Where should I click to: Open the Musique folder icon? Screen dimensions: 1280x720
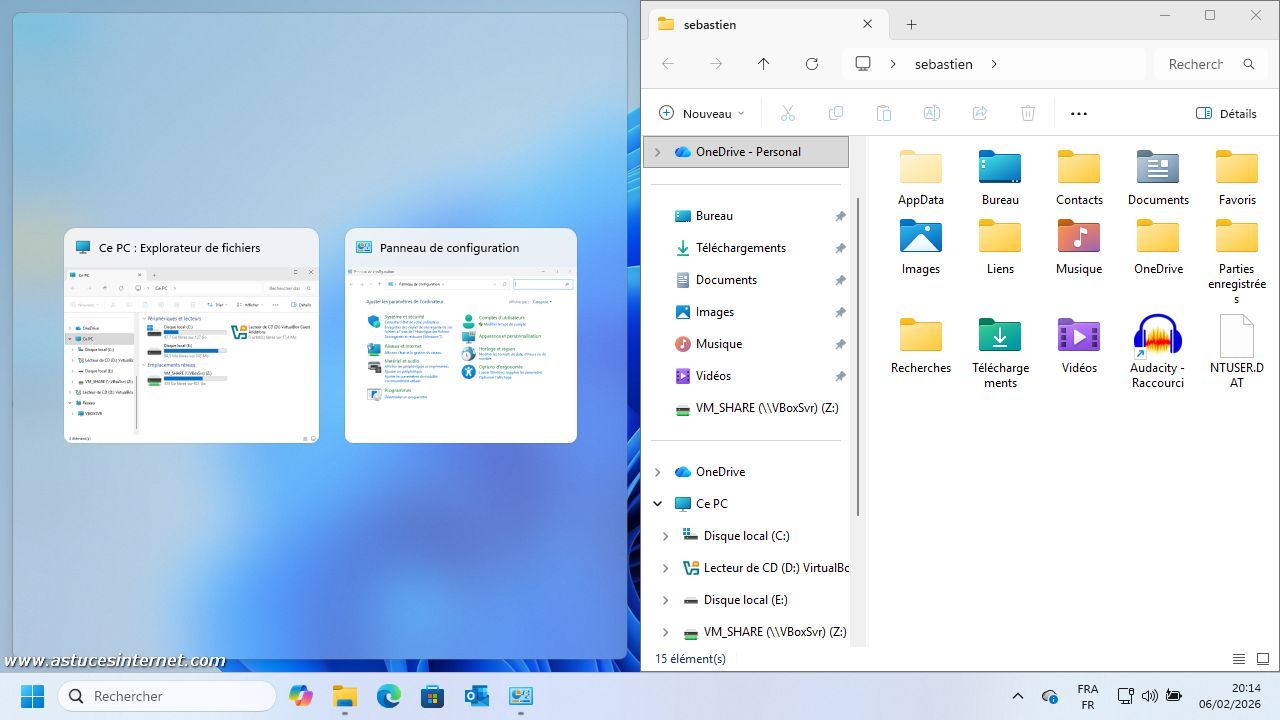tap(1079, 238)
